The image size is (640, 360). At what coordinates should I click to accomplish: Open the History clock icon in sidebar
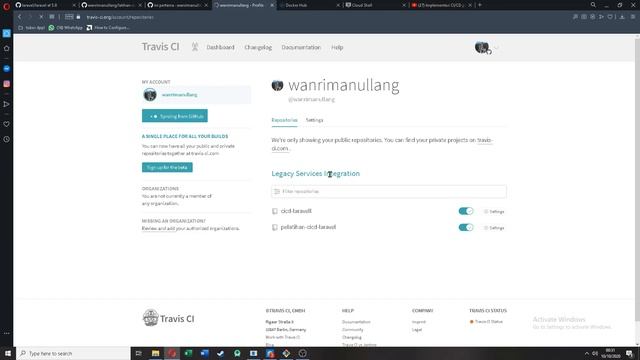click(7, 139)
